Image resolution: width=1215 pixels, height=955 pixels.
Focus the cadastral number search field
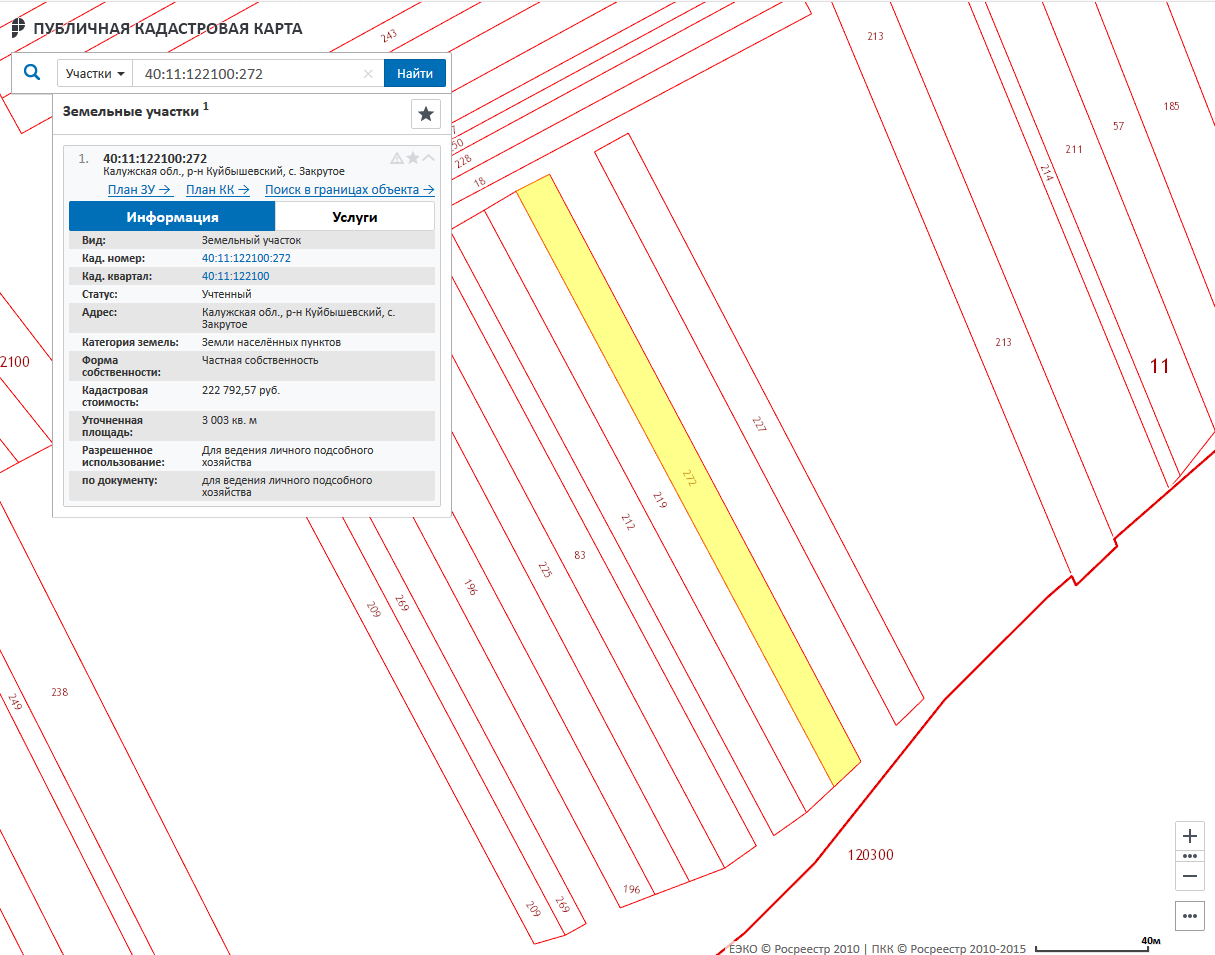coord(248,74)
